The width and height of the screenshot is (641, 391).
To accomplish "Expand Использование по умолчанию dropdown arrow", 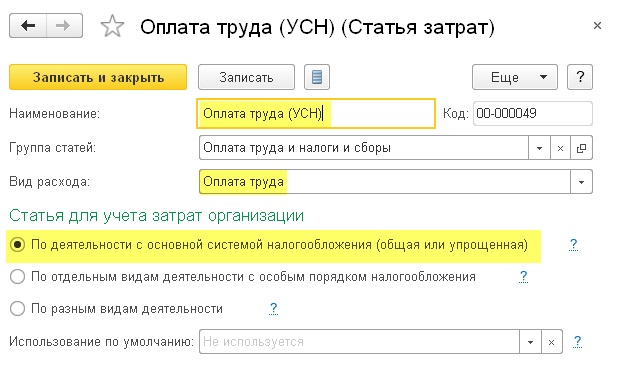I will point(530,342).
